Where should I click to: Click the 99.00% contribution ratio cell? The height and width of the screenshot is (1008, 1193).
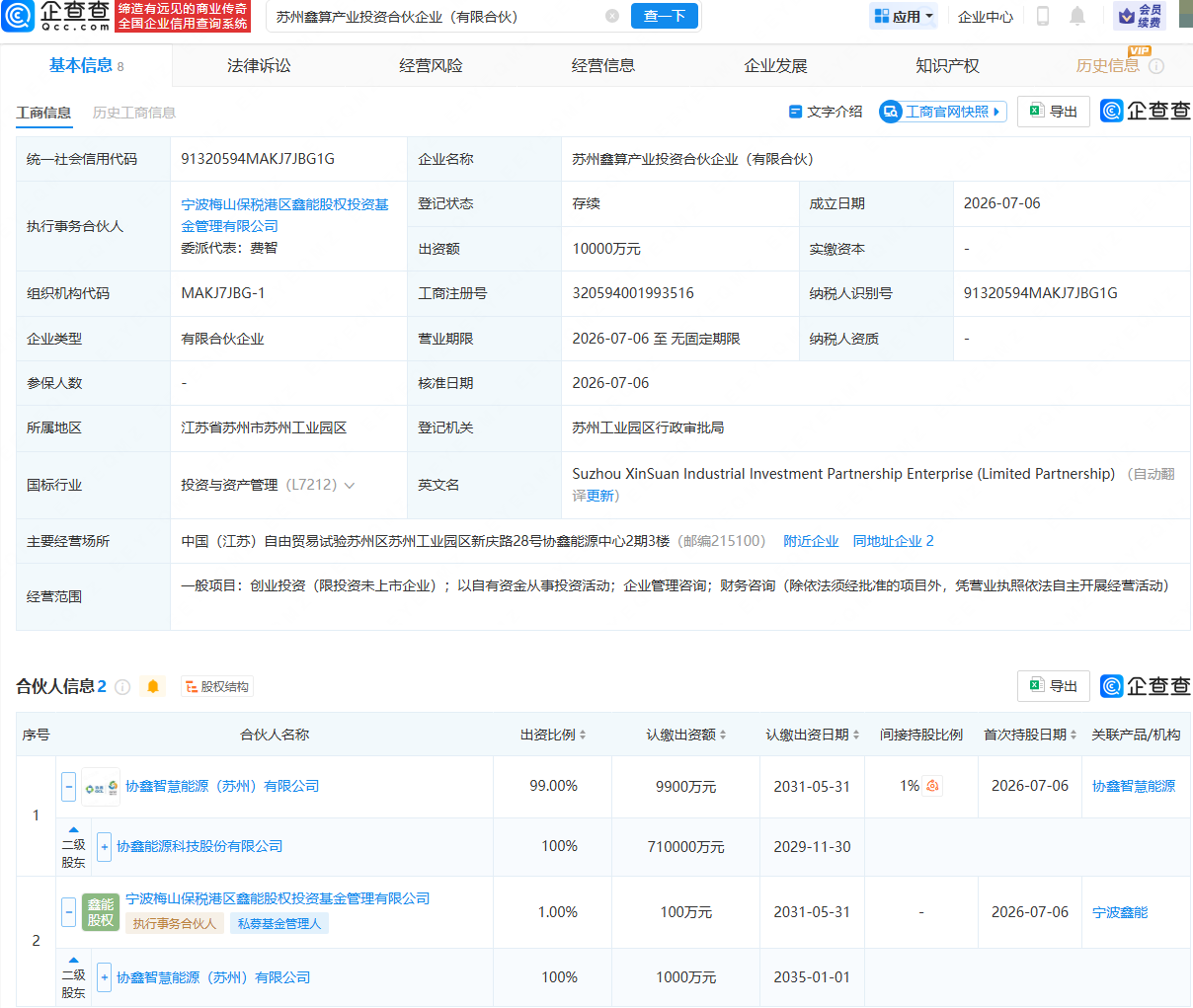point(553,786)
